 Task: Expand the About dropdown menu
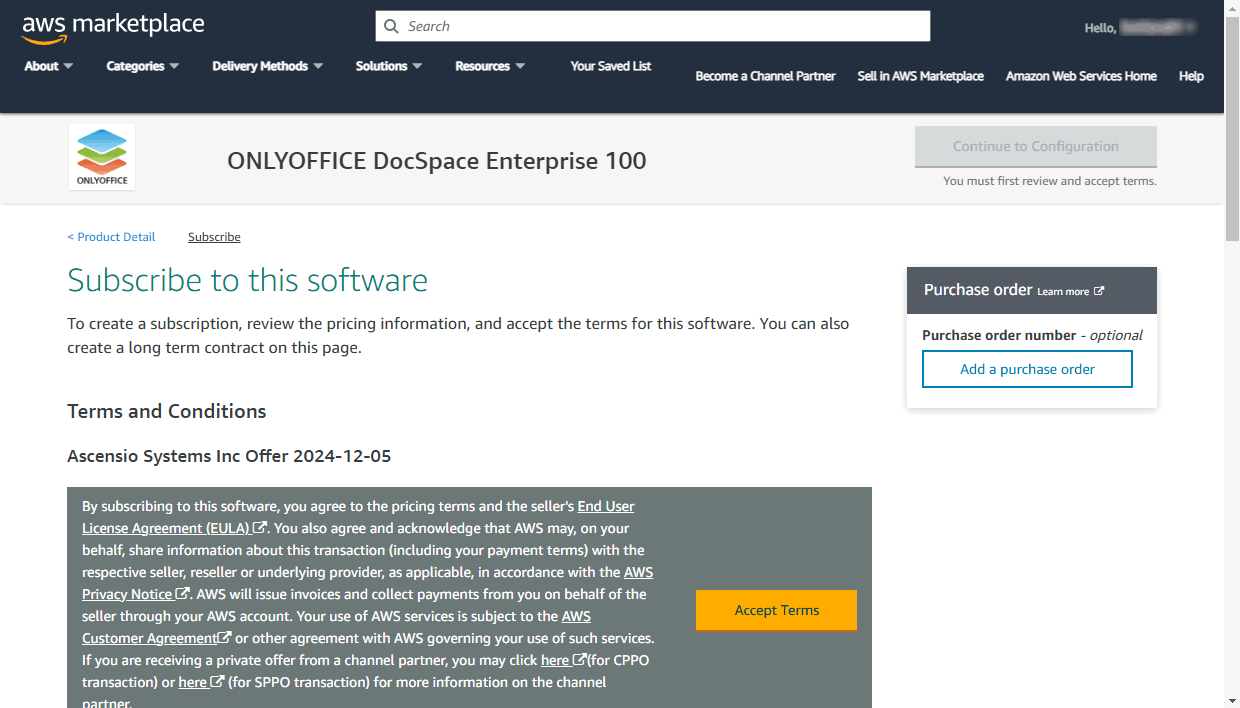pyautogui.click(x=48, y=66)
